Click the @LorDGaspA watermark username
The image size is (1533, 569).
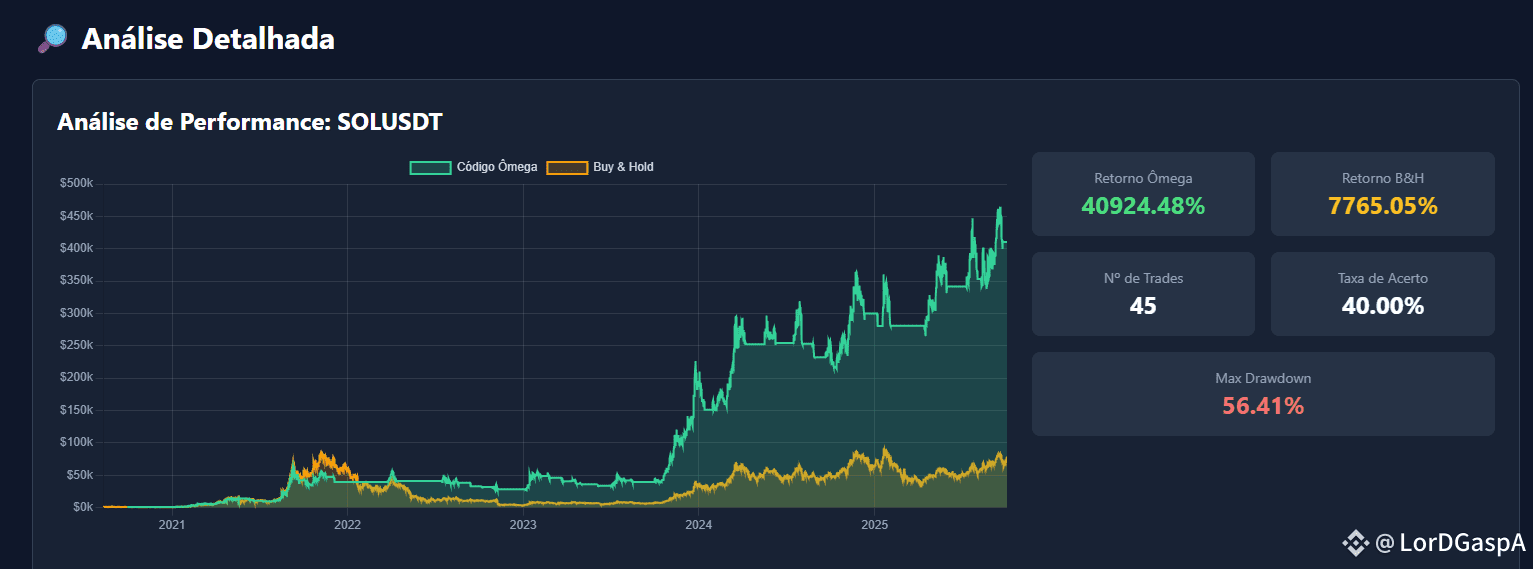coord(1450,544)
